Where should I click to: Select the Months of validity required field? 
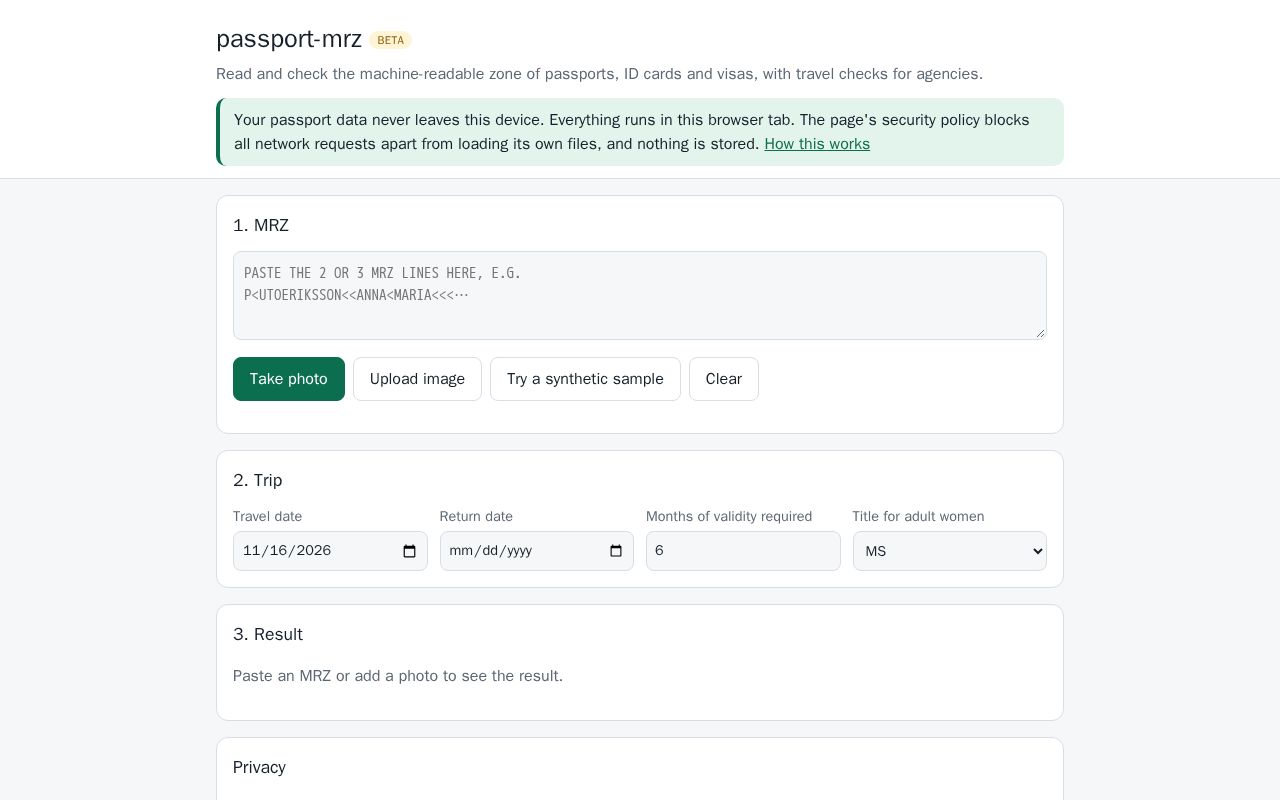pos(743,551)
